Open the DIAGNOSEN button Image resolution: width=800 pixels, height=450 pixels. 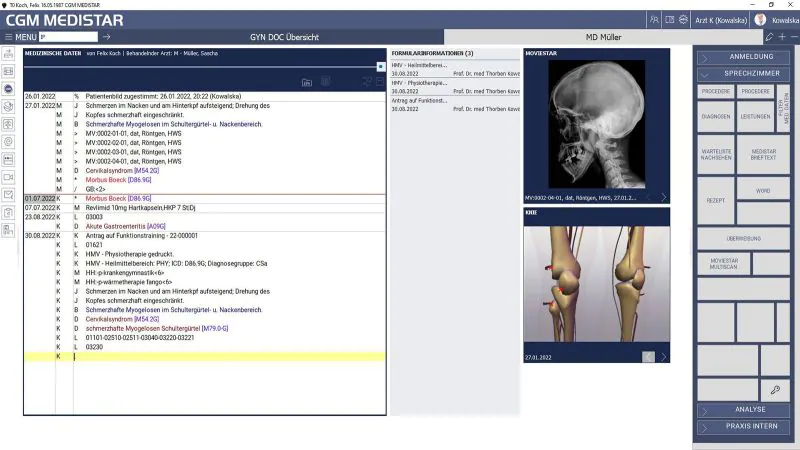coord(716,117)
